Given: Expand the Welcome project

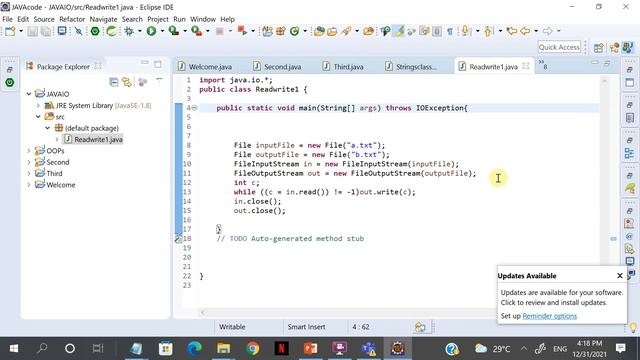Looking at the screenshot, I should point(29,185).
